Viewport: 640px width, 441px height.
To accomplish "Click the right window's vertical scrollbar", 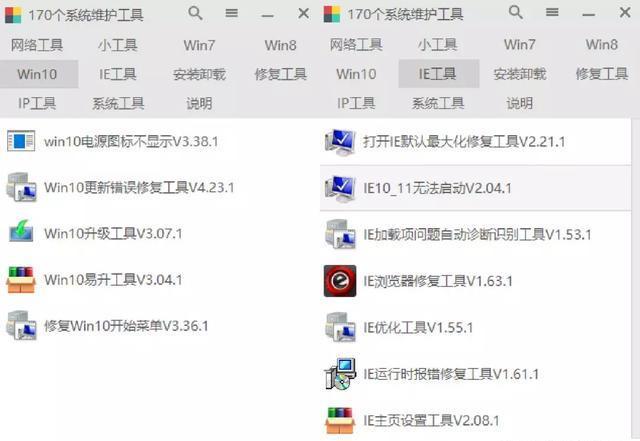I will point(636,280).
